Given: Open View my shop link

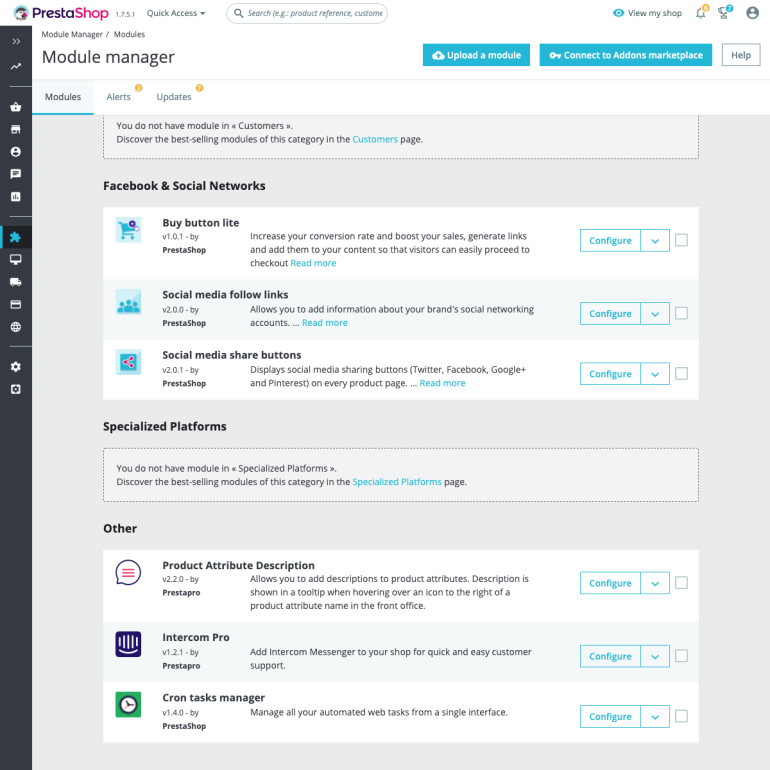Looking at the screenshot, I should (x=647, y=13).
